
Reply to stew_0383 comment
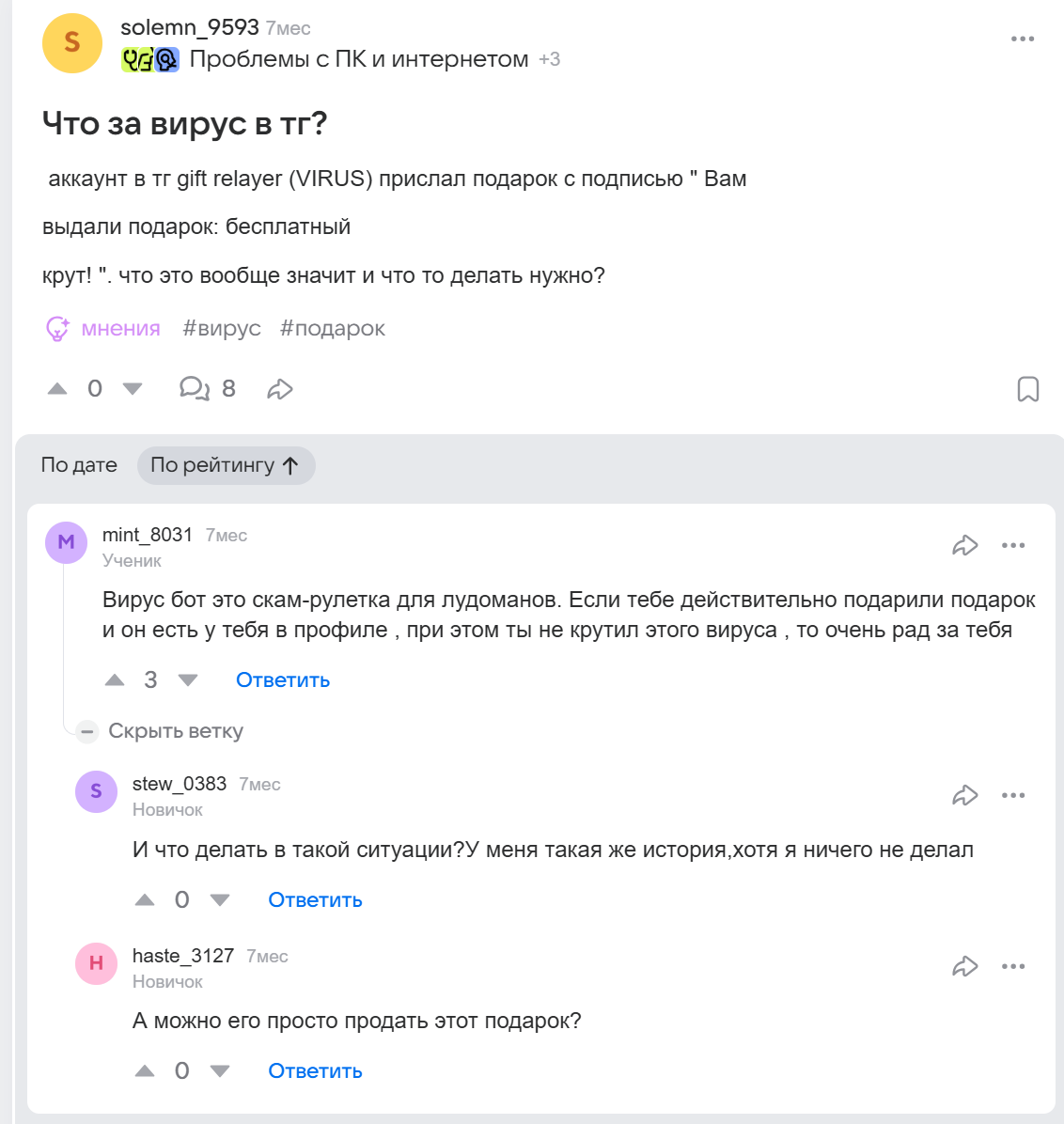pyautogui.click(x=315, y=900)
